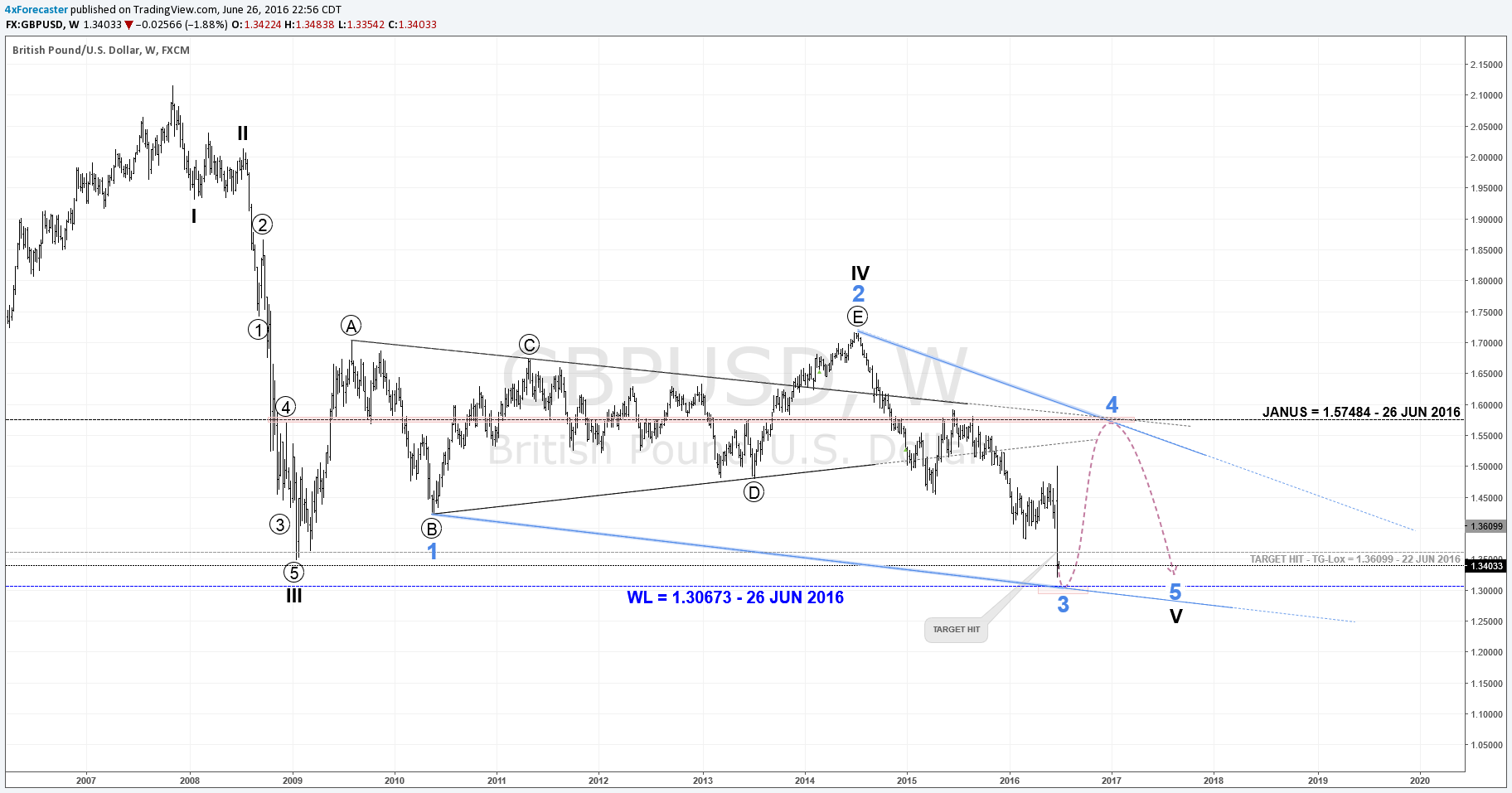
Task: Click the black Roman numeral I label
Action: click(x=194, y=216)
